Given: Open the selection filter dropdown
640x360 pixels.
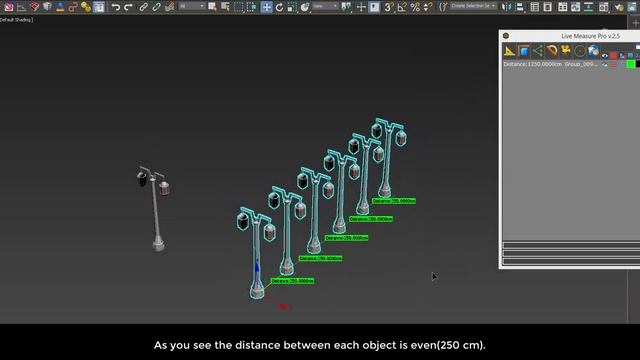Looking at the screenshot, I should (x=191, y=7).
